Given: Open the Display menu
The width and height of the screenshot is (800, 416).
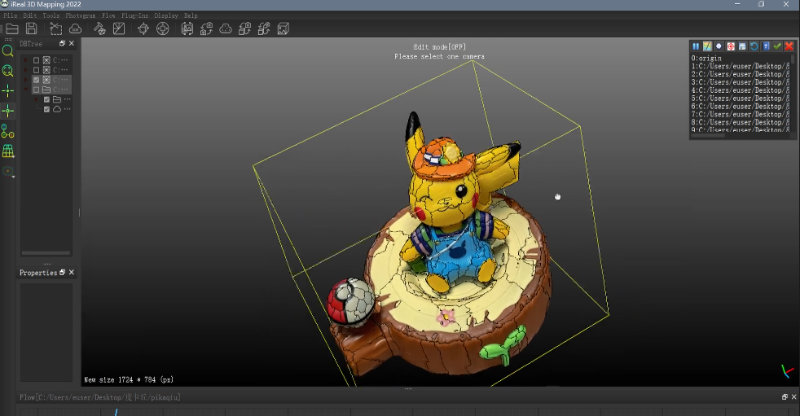Looking at the screenshot, I should [166, 16].
